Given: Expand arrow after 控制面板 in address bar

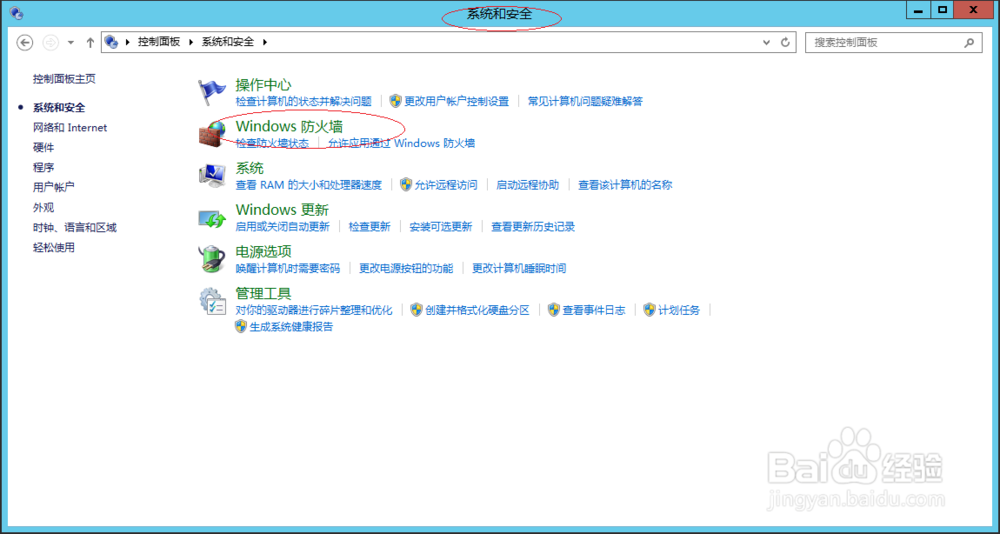Looking at the screenshot, I should coord(192,42).
